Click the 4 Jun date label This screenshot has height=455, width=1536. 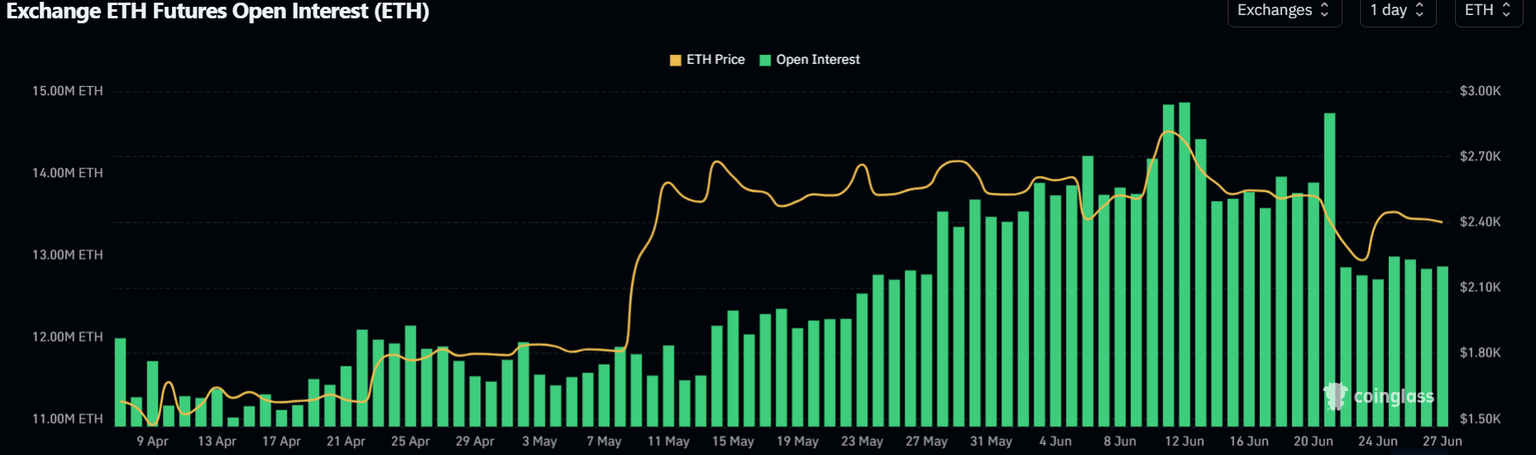tap(1055, 441)
